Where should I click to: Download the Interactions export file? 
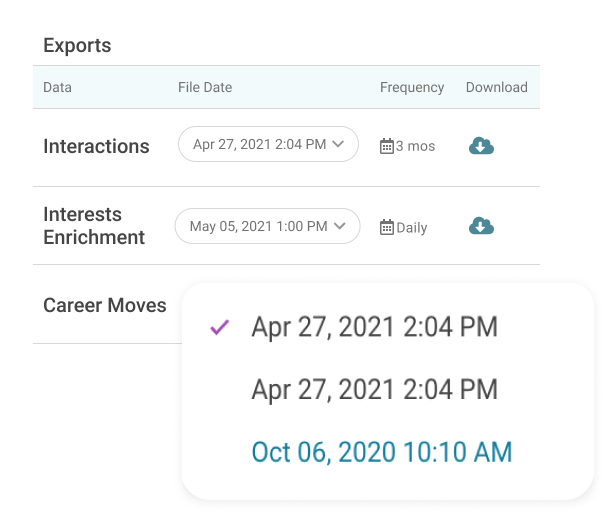point(481,146)
